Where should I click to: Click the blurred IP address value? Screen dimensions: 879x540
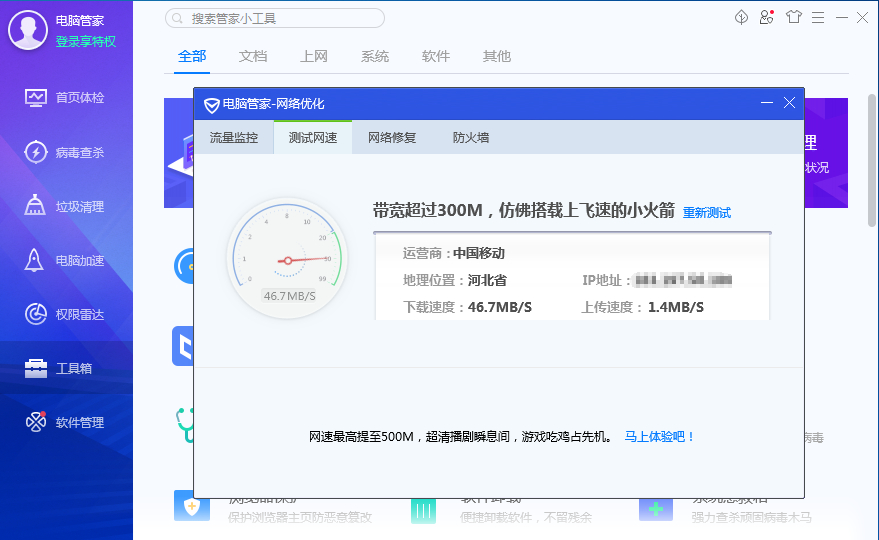(683, 280)
